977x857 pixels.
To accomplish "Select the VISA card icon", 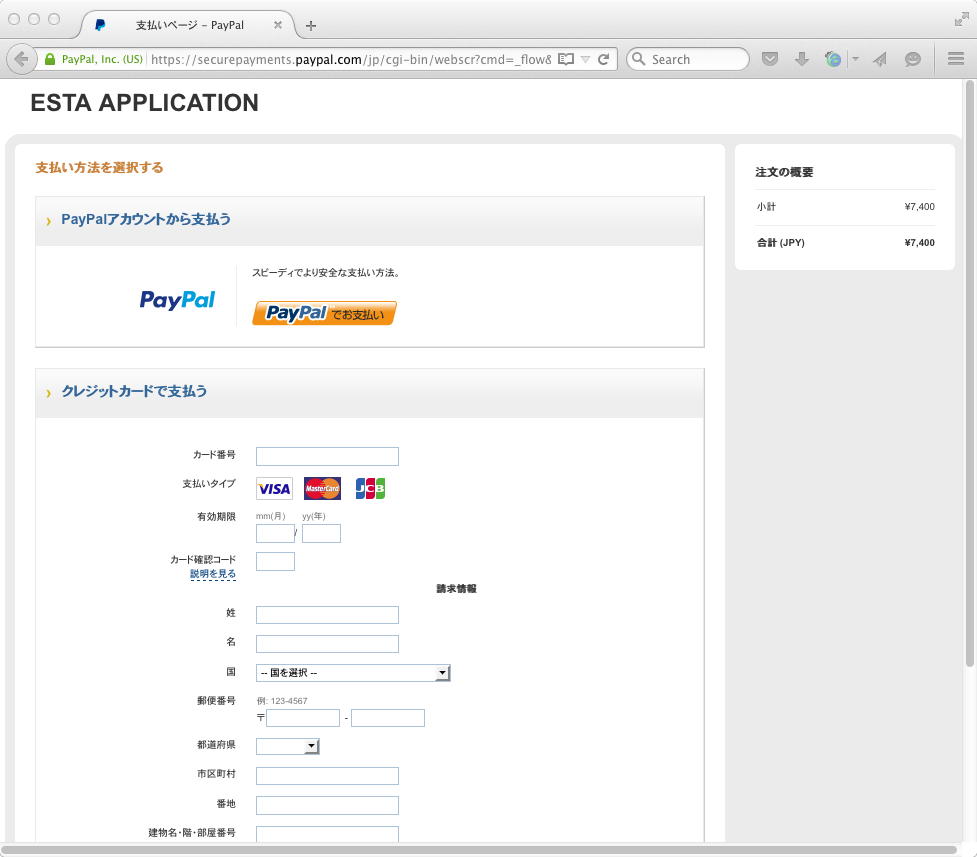I will coord(274,489).
